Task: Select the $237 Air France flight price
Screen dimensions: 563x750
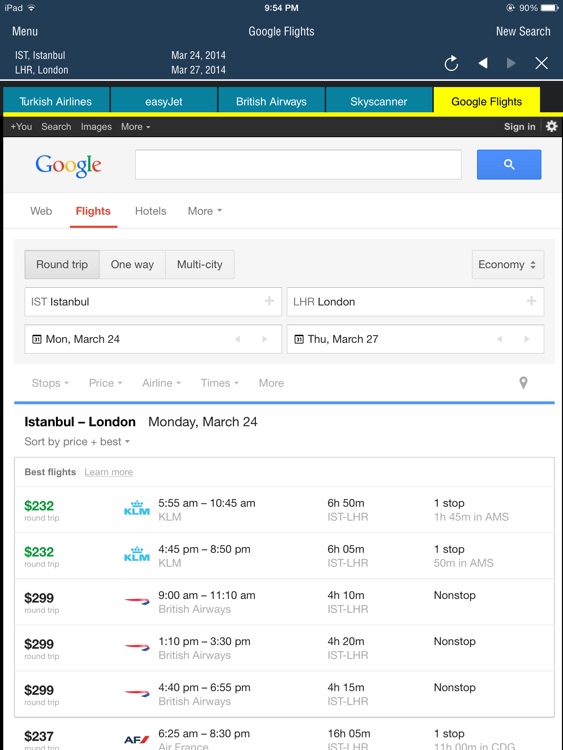Action: (x=39, y=736)
